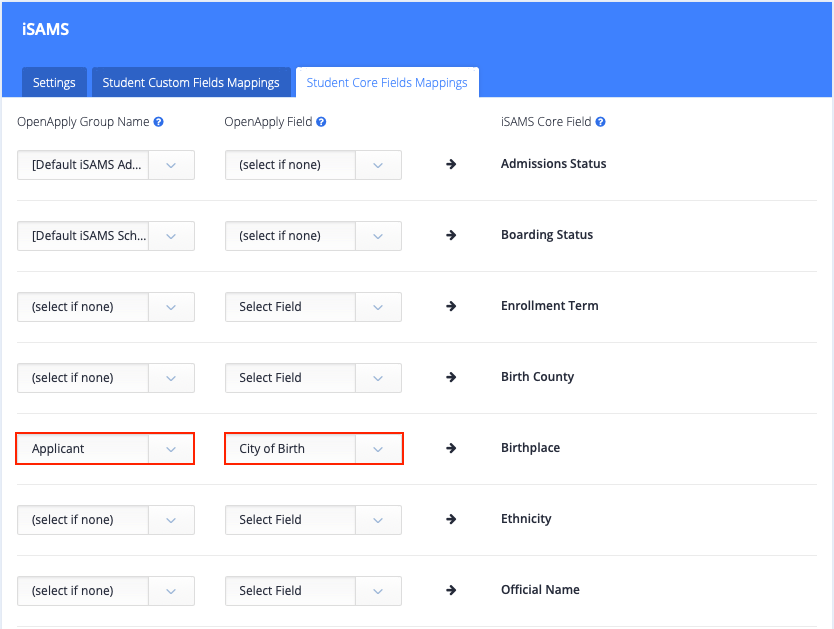This screenshot has height=629, width=834.
Task: Open the Settings tab
Action: [x=54, y=82]
